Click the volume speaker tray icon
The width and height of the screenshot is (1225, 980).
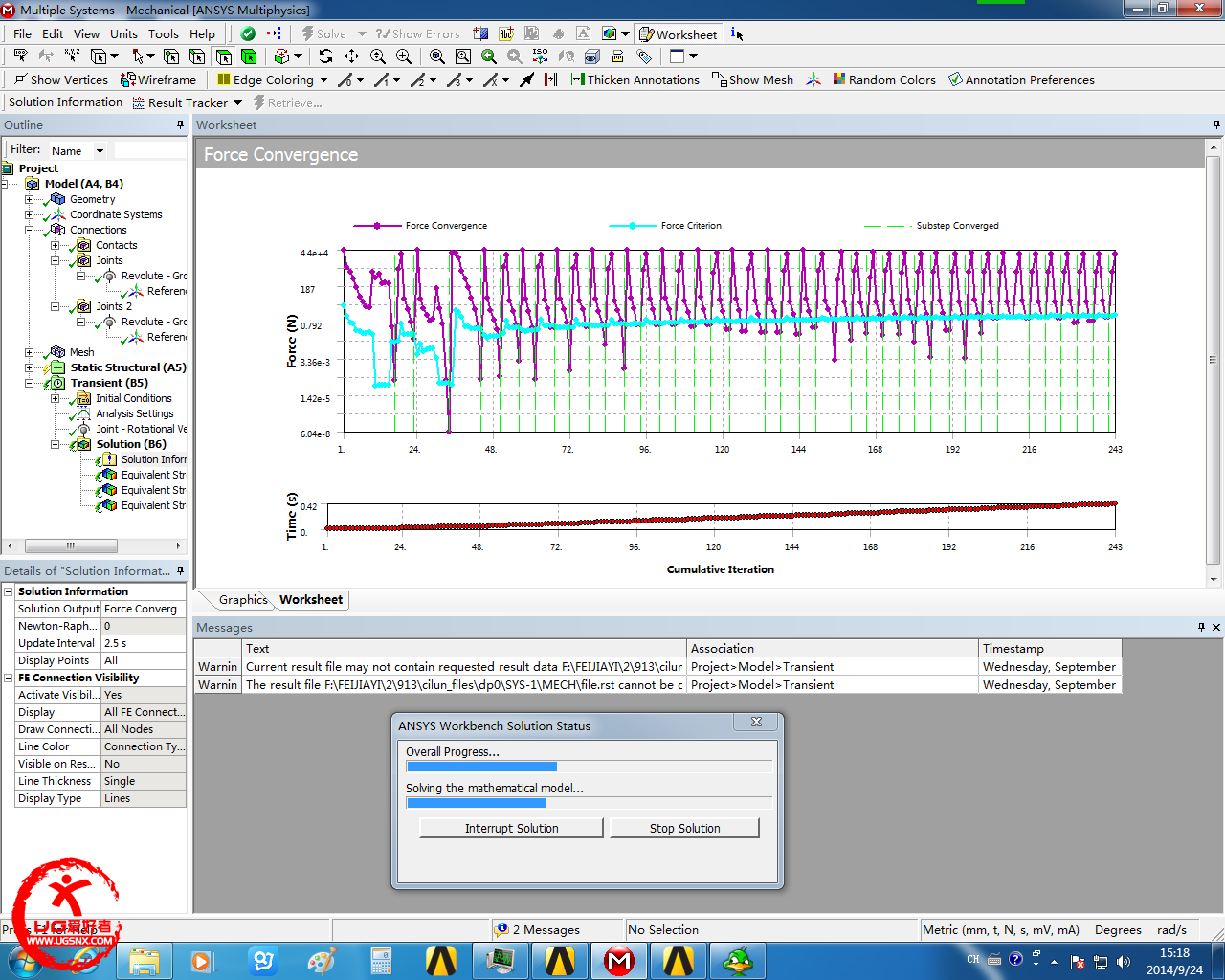1123,961
